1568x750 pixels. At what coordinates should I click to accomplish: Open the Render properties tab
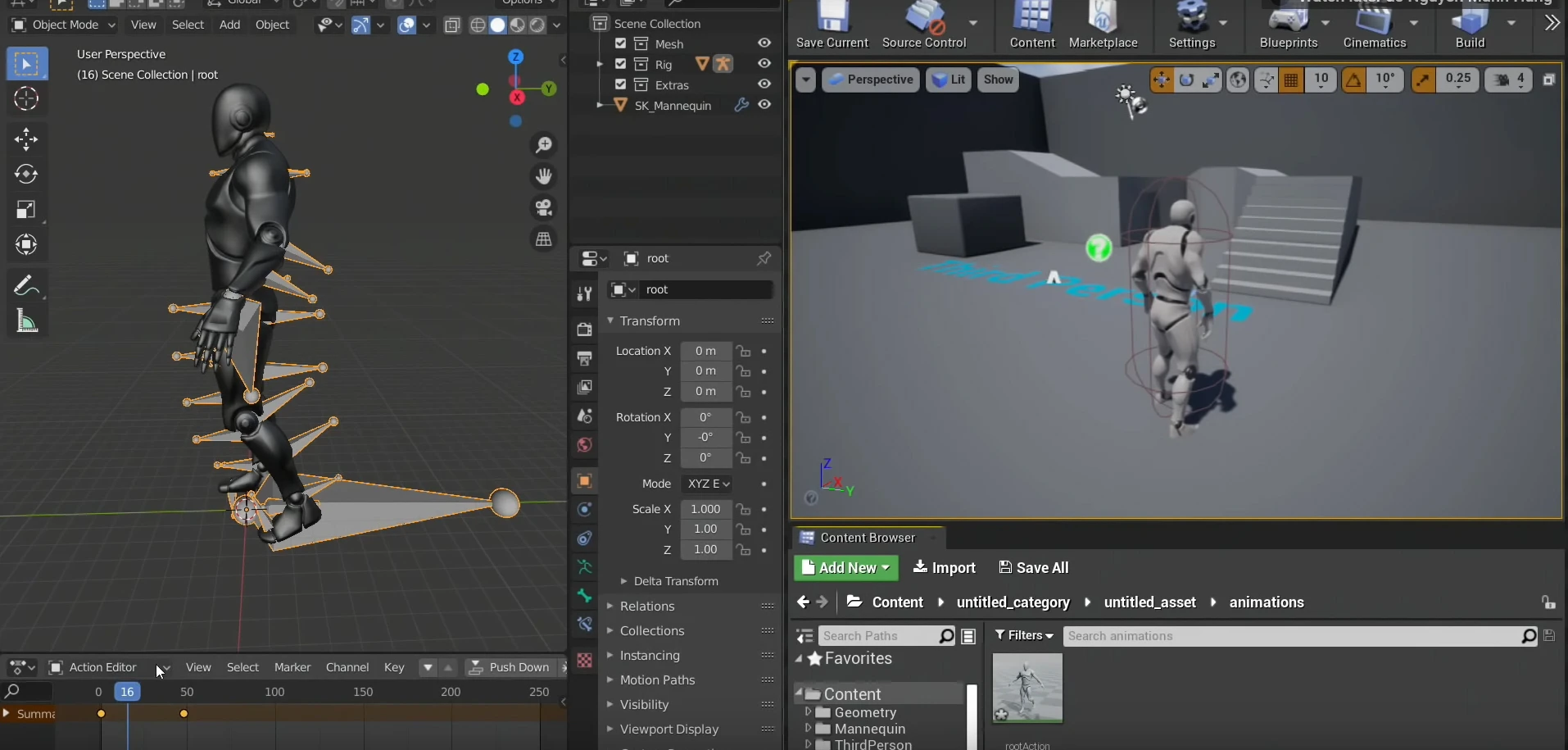pyautogui.click(x=584, y=330)
